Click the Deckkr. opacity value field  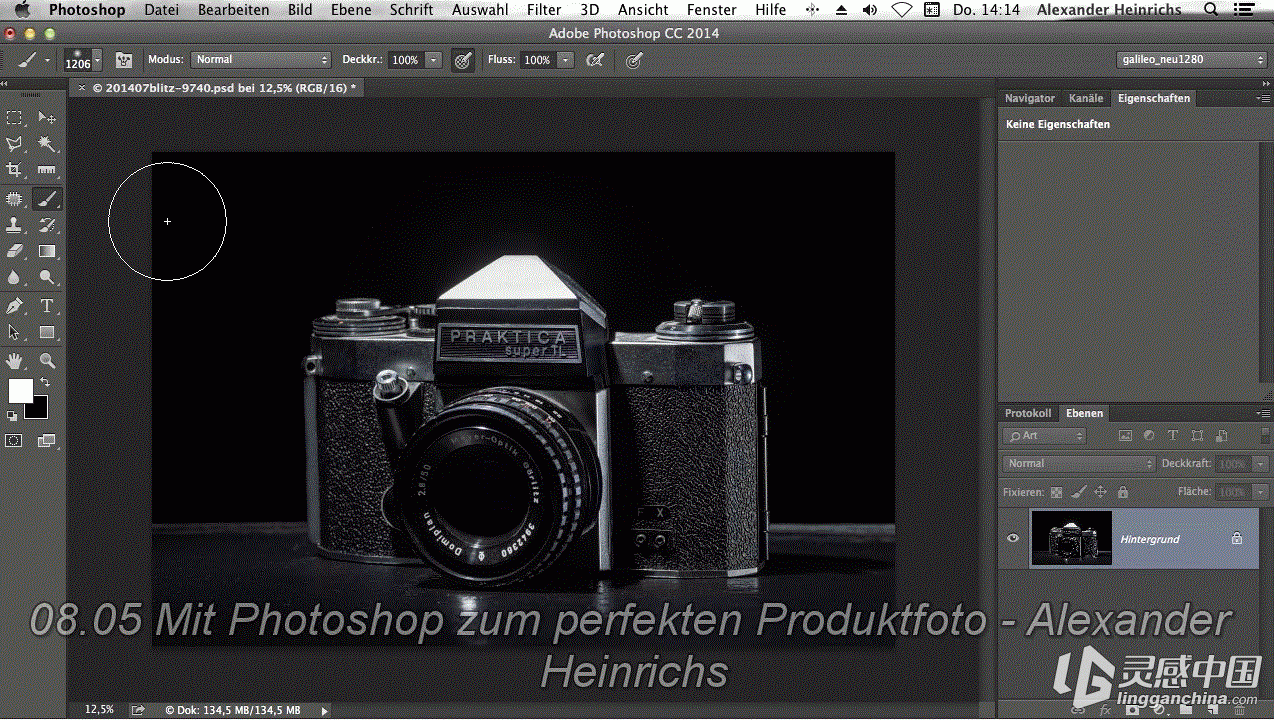[405, 60]
